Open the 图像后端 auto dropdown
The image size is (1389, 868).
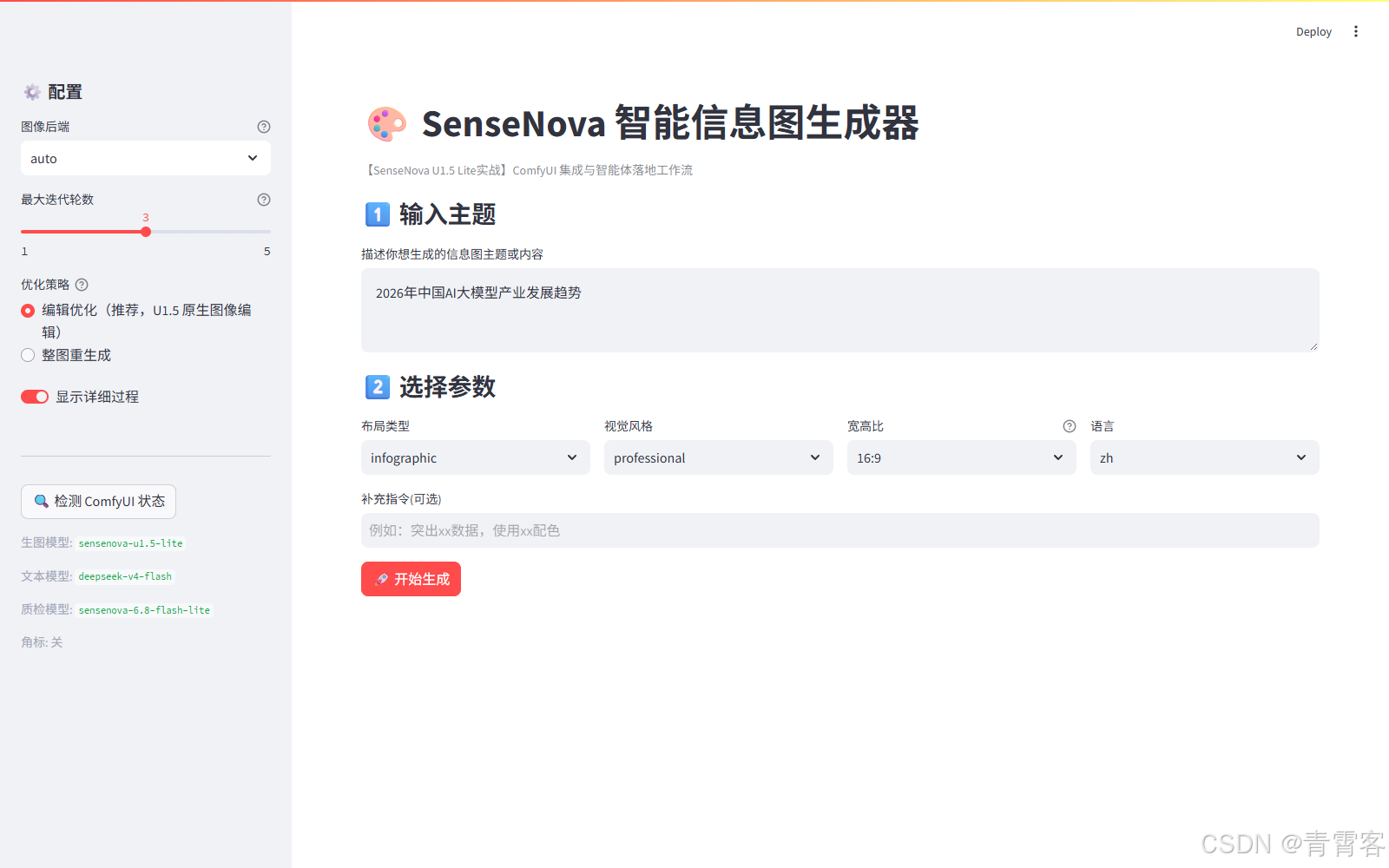coord(146,158)
